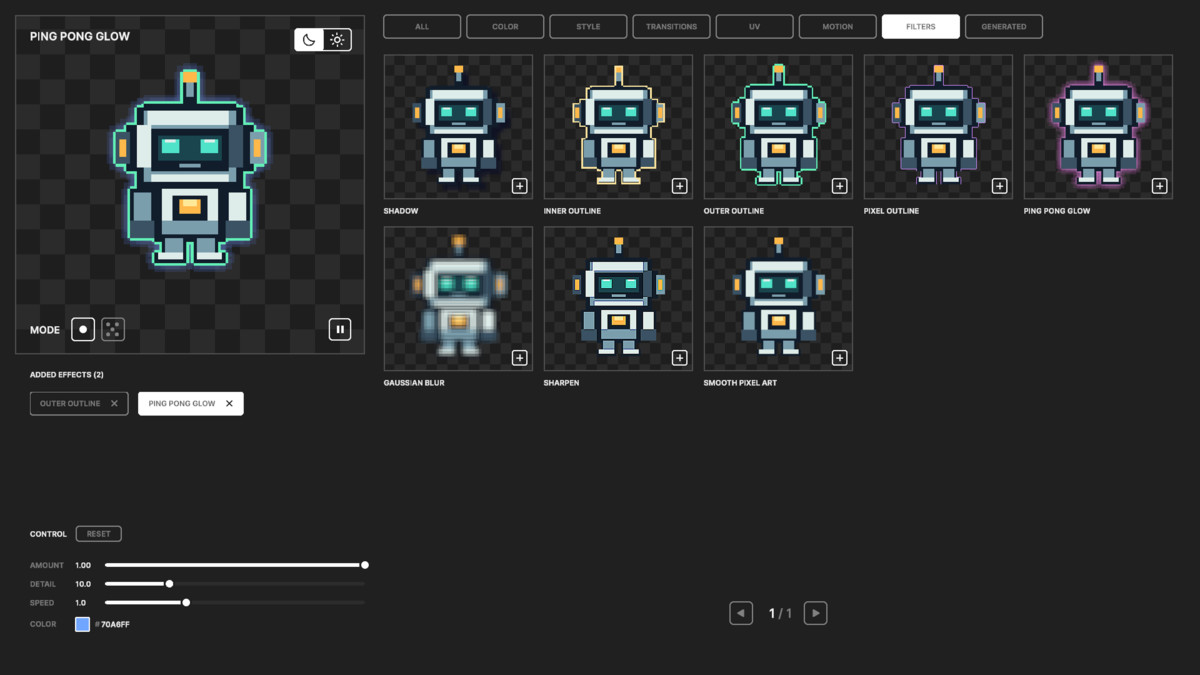
Task: Add the Inner Outline effect via plus icon
Action: pos(679,186)
